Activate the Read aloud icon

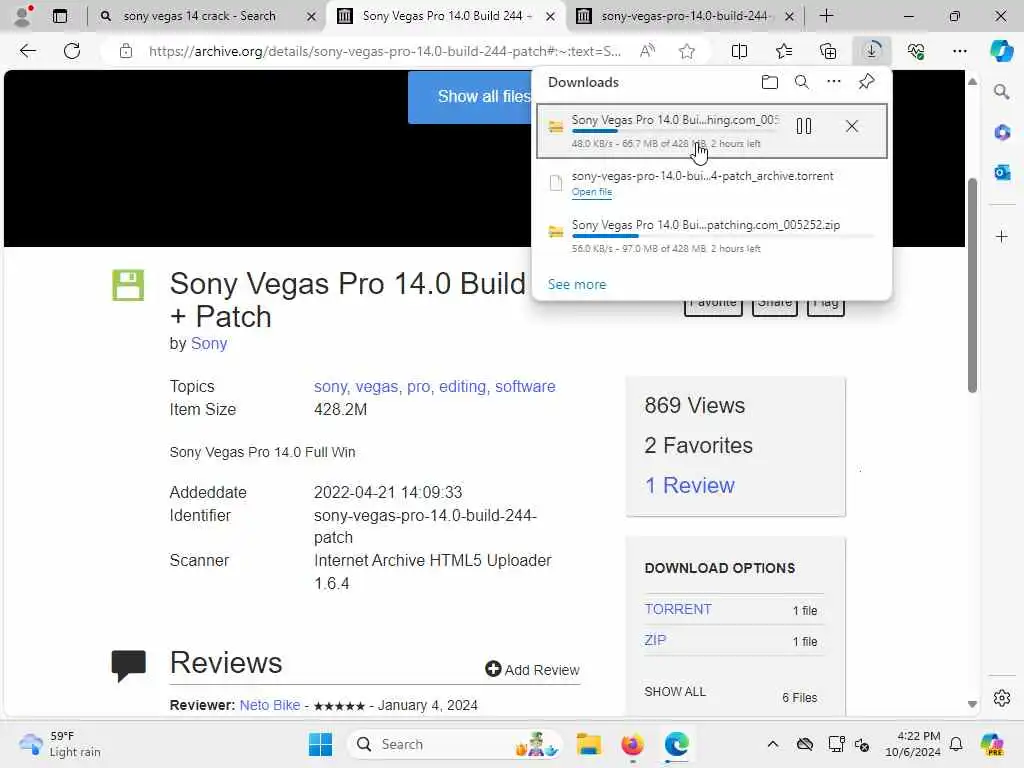pos(647,51)
